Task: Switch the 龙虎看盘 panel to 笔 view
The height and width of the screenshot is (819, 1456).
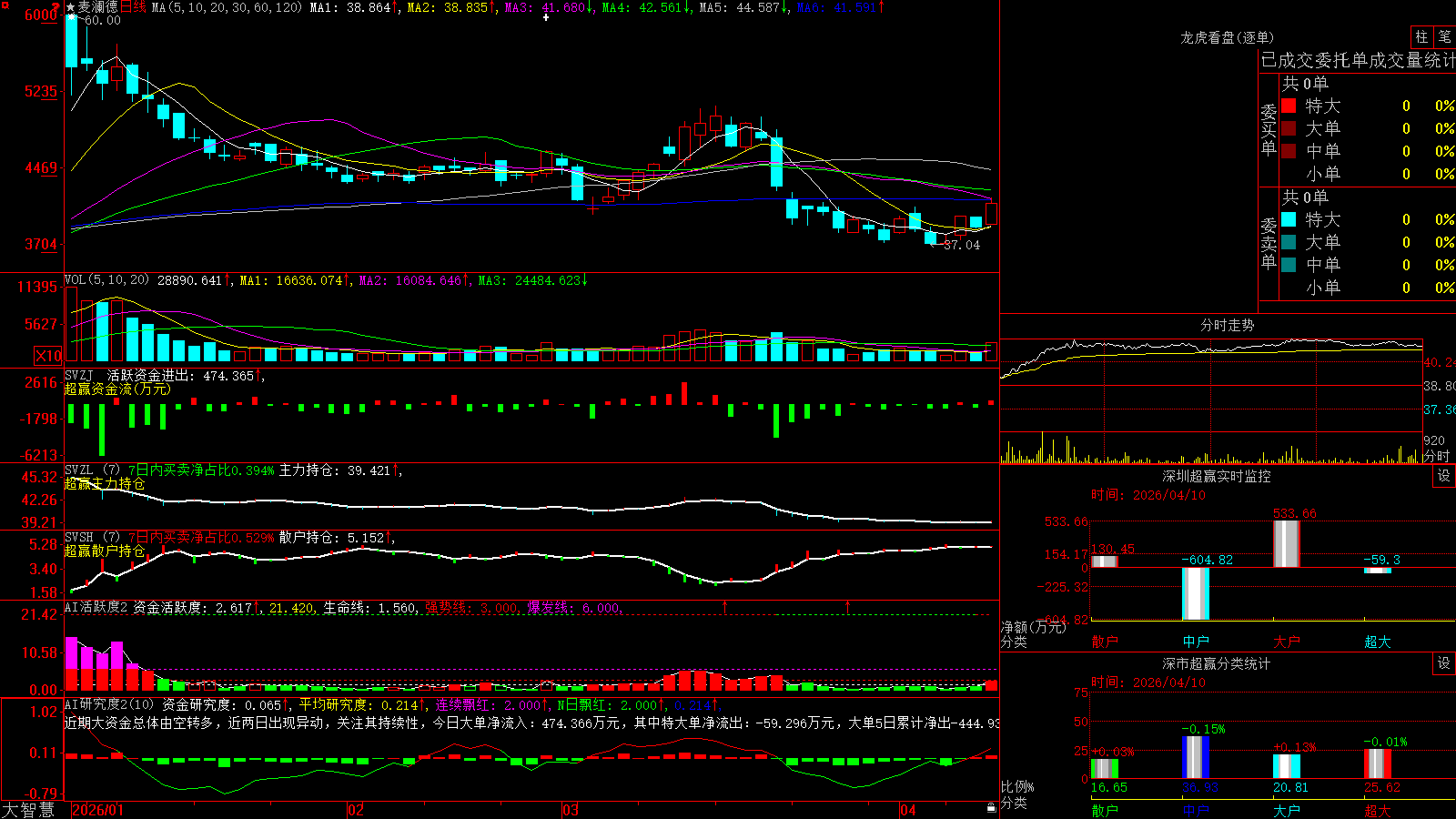Action: coord(1445,37)
